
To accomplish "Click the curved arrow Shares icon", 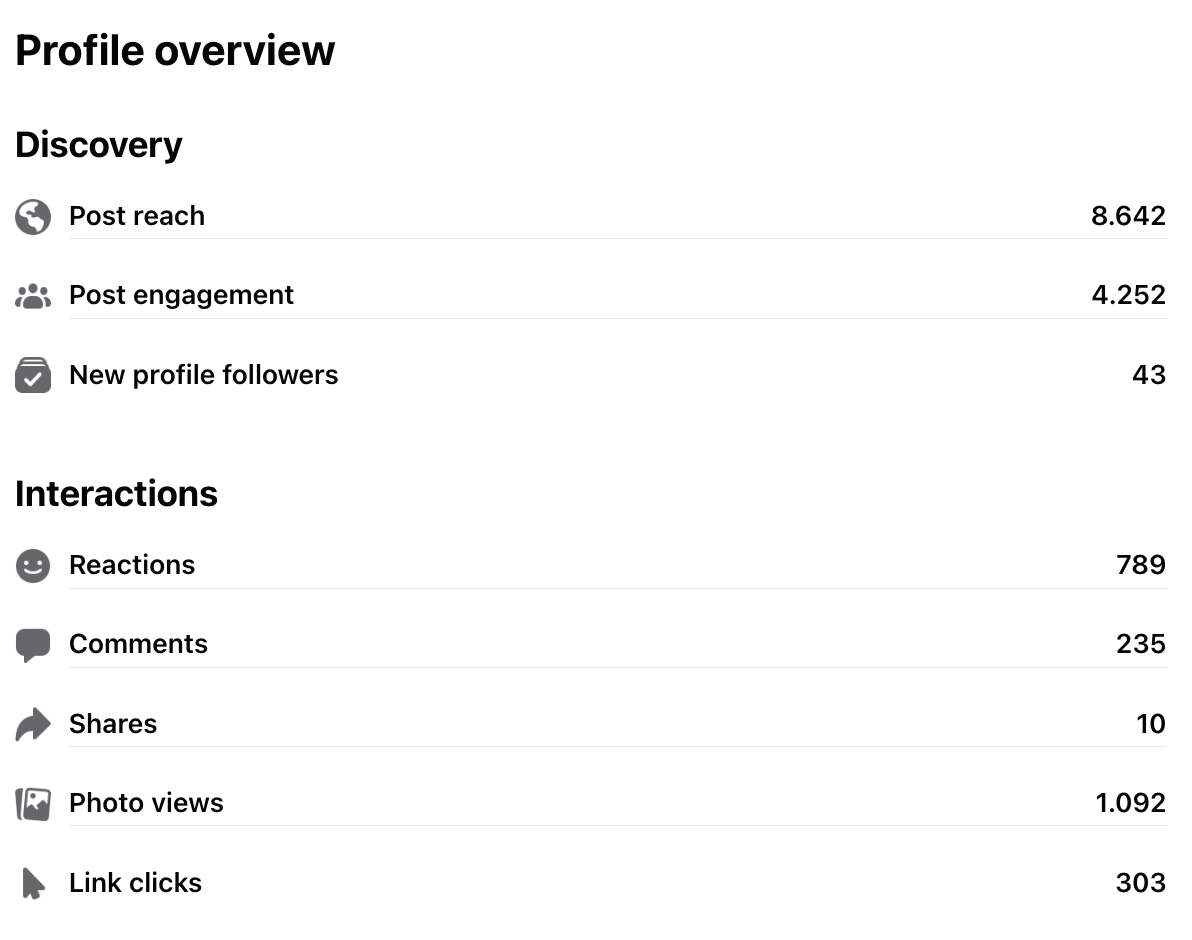I will point(33,724).
